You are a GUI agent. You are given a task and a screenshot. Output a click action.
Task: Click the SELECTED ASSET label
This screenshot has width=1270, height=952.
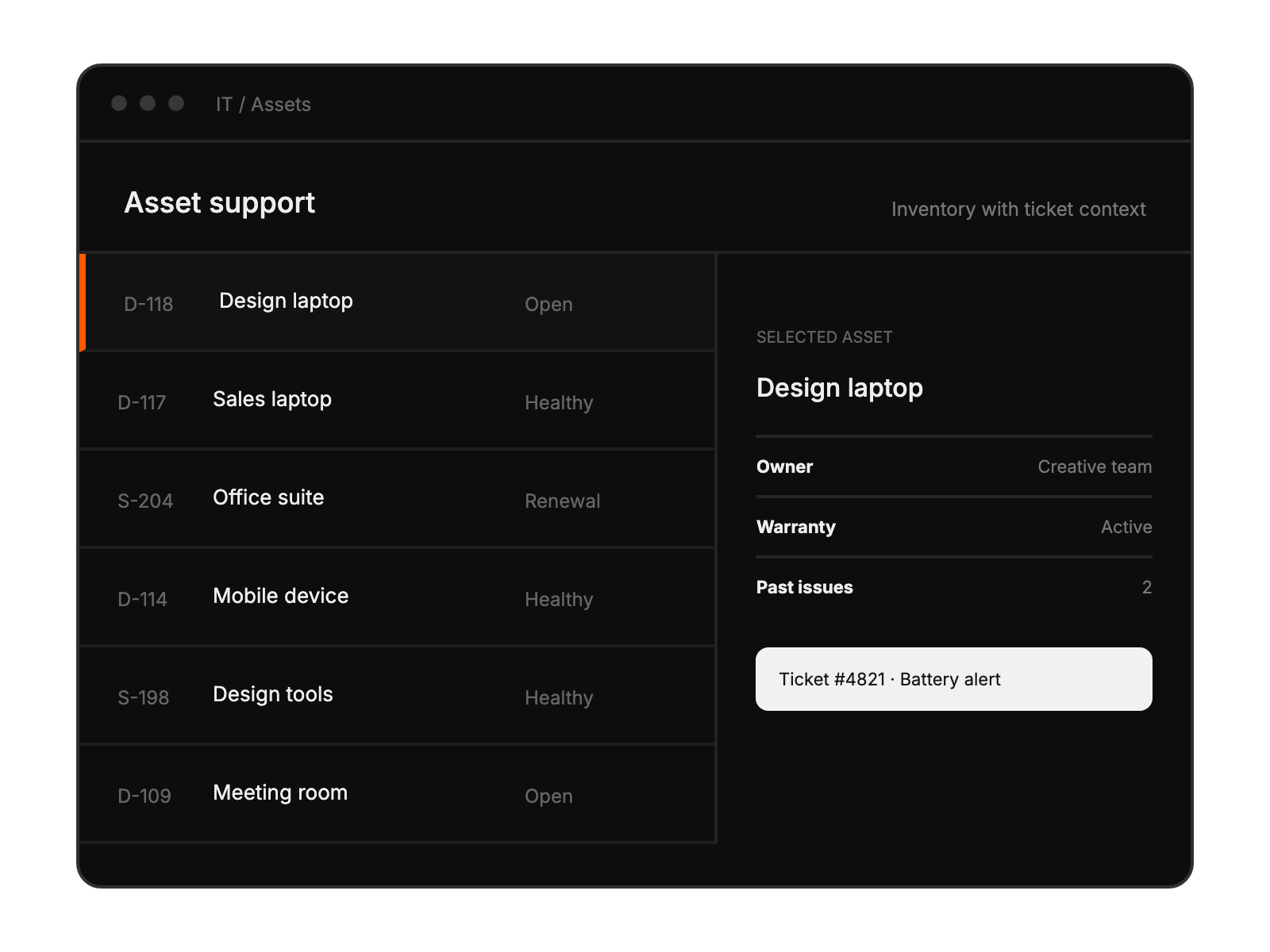point(825,337)
